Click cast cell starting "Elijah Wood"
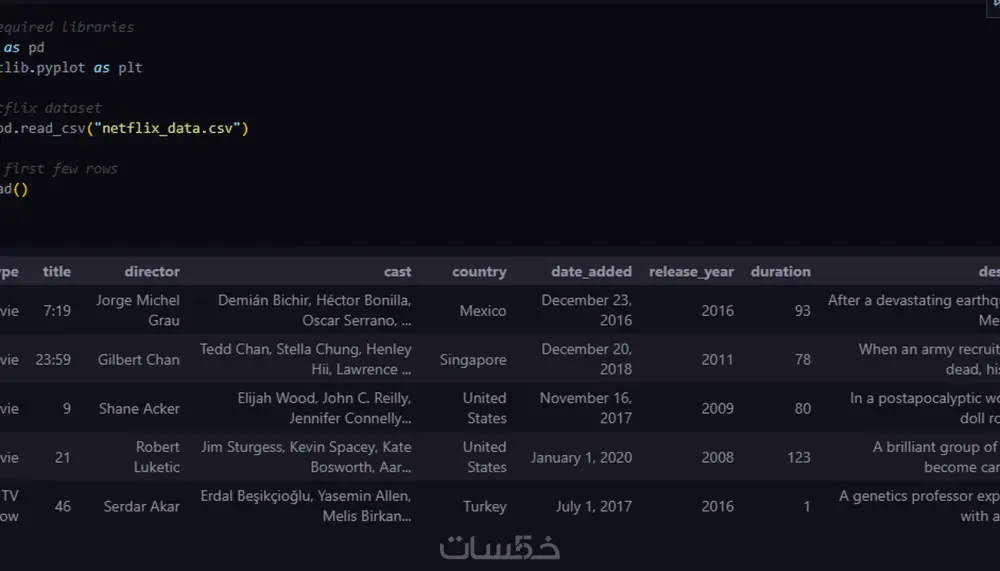This screenshot has width=1000, height=571. click(x=324, y=408)
